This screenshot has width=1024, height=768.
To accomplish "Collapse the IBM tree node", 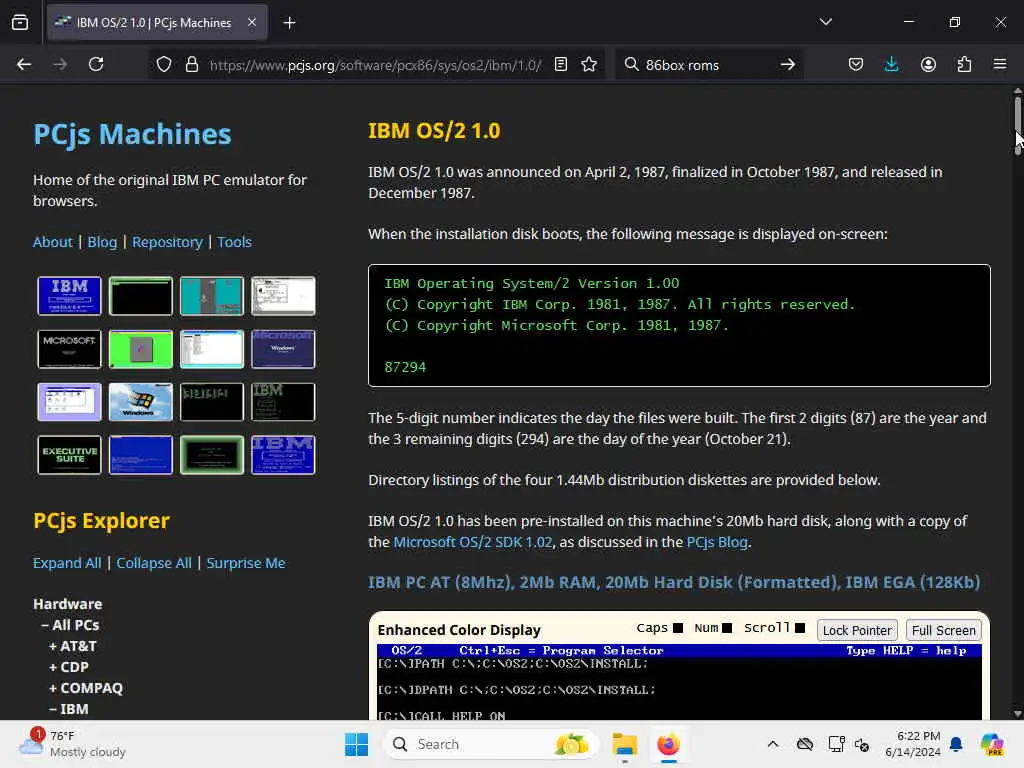I will [69, 709].
